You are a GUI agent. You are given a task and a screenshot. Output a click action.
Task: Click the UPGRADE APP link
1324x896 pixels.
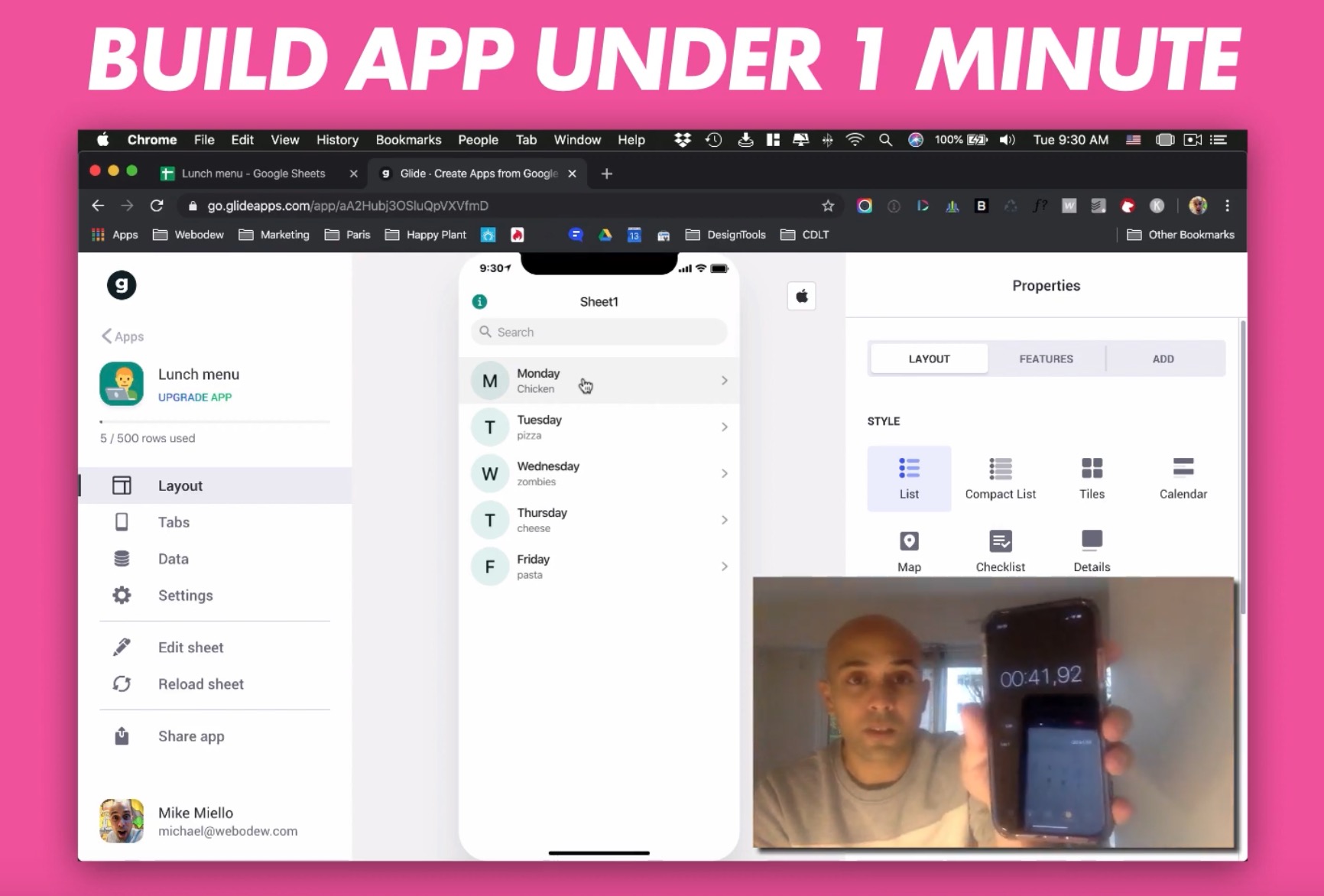tap(194, 397)
